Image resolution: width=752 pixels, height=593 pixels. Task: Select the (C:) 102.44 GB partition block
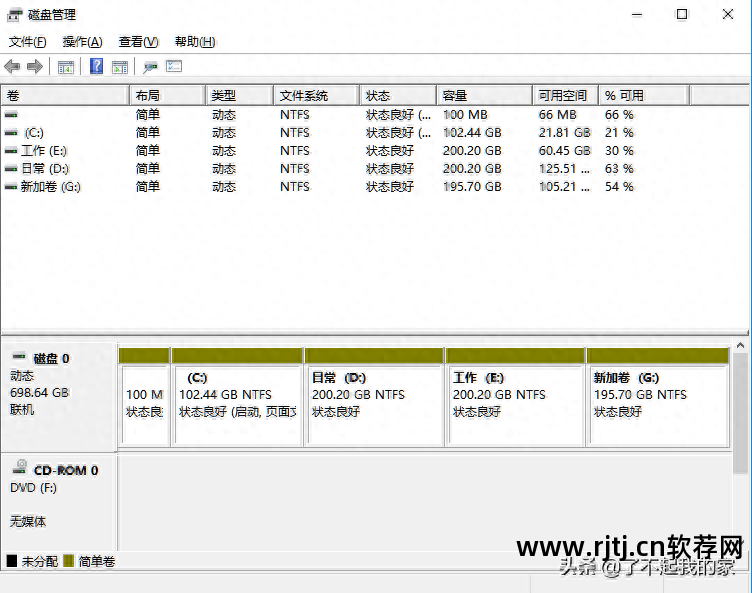(237, 402)
